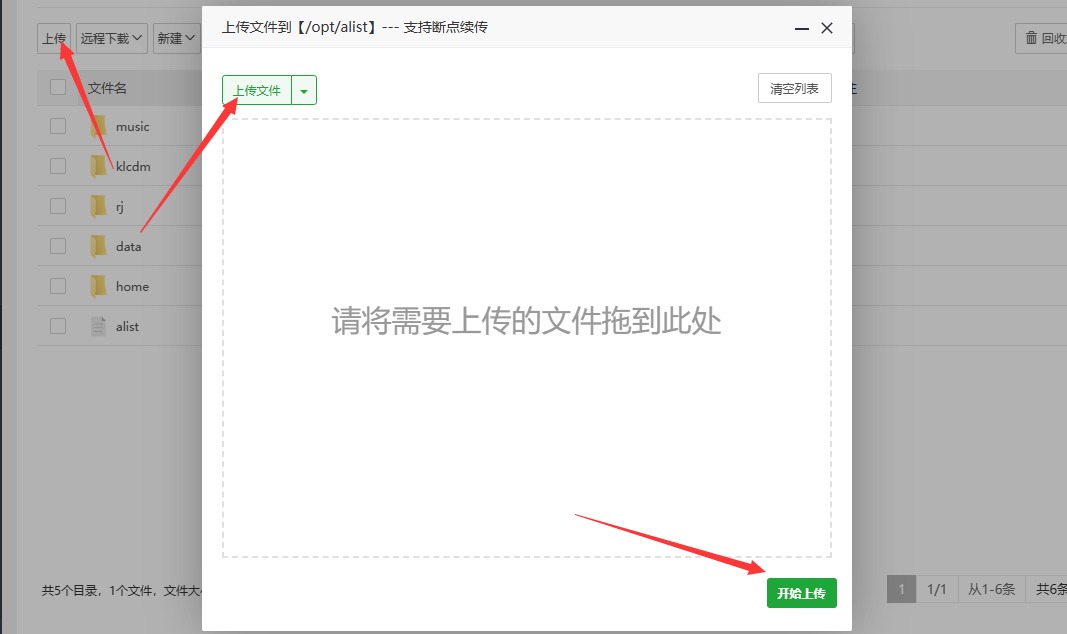Open the data folder icon
Screen dimensions: 1067x634
[x=100, y=245]
